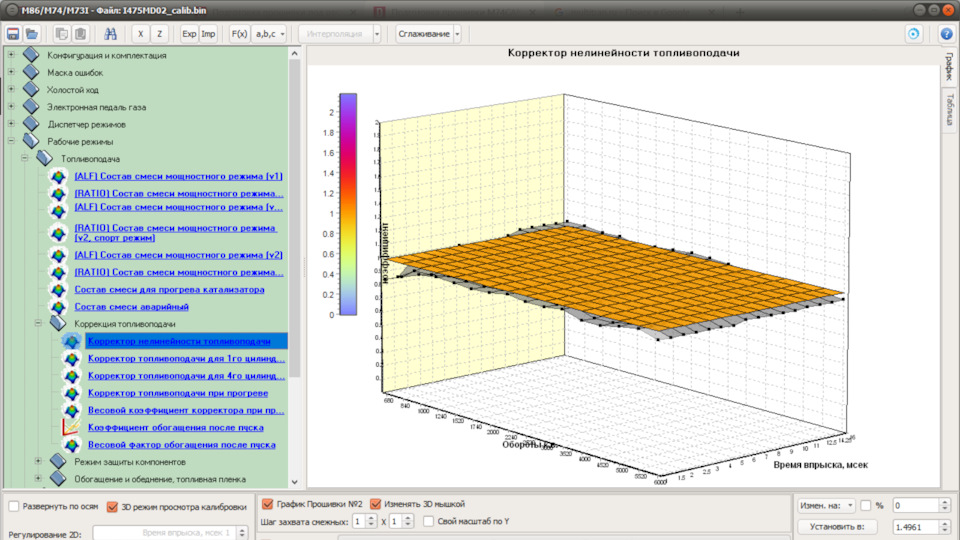Screen dimensions: 960x540
Task: Open file with the folder icon
Action: (x=32, y=34)
